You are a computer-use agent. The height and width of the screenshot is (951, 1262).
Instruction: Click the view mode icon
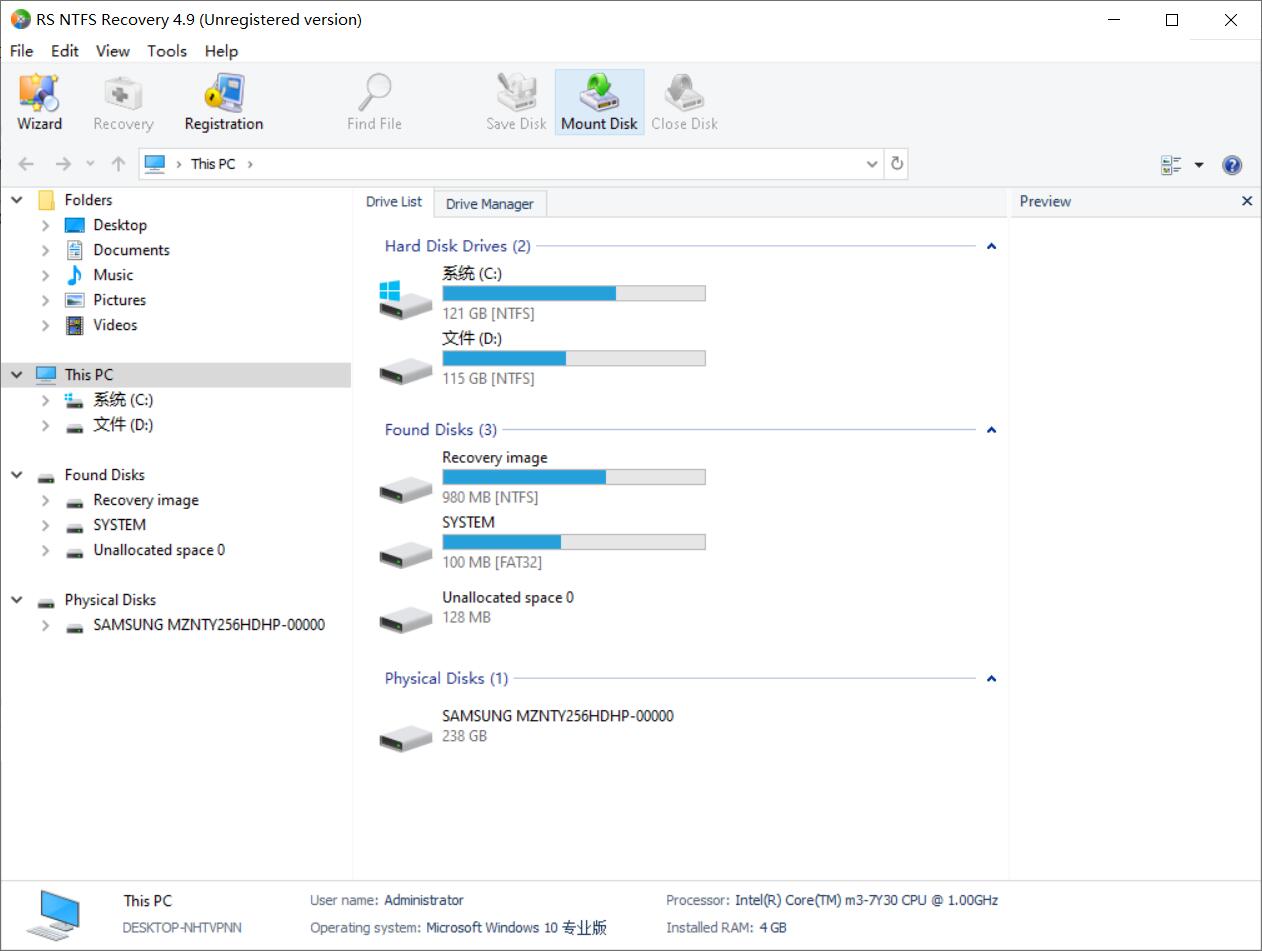pos(1171,165)
